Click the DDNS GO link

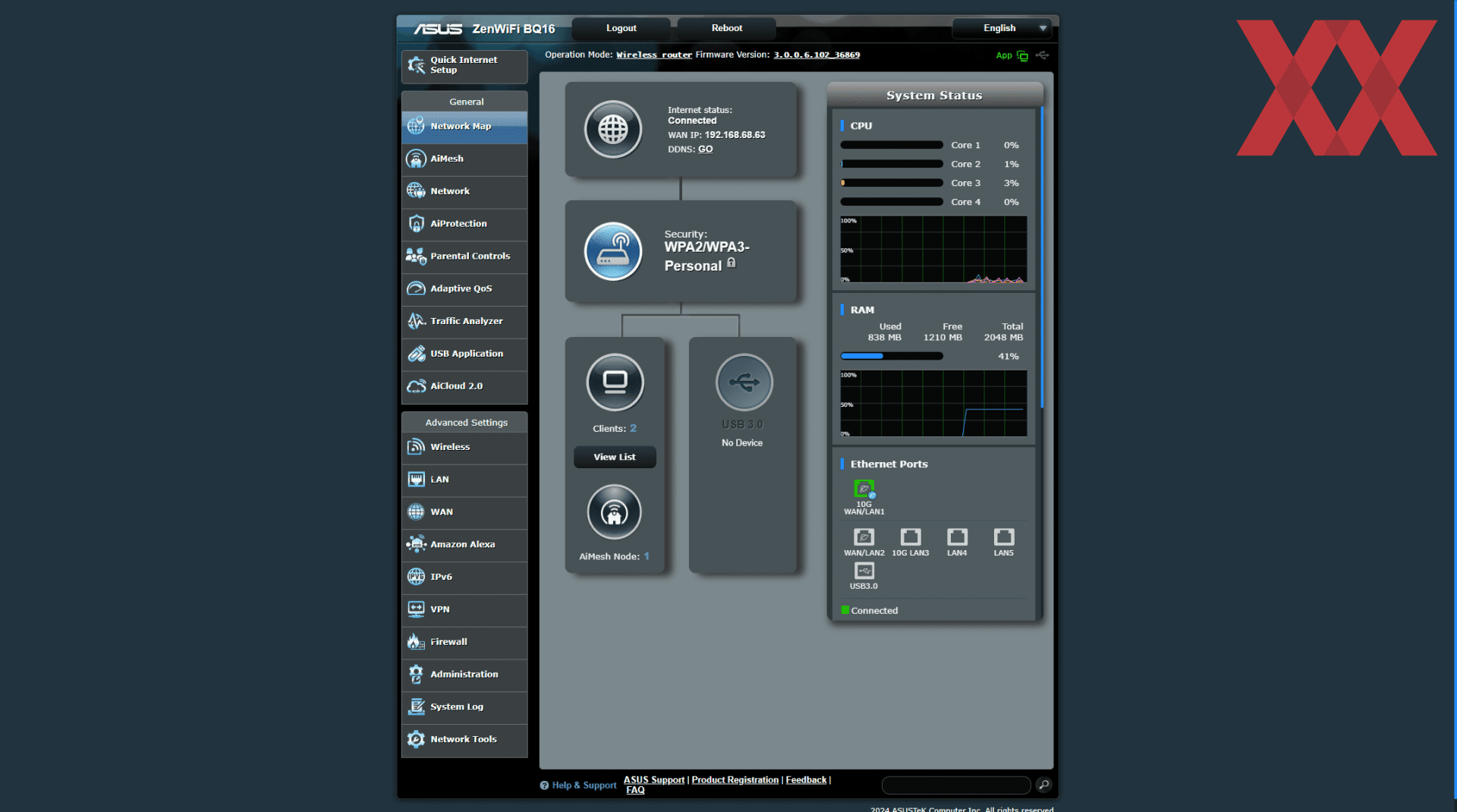click(x=705, y=149)
